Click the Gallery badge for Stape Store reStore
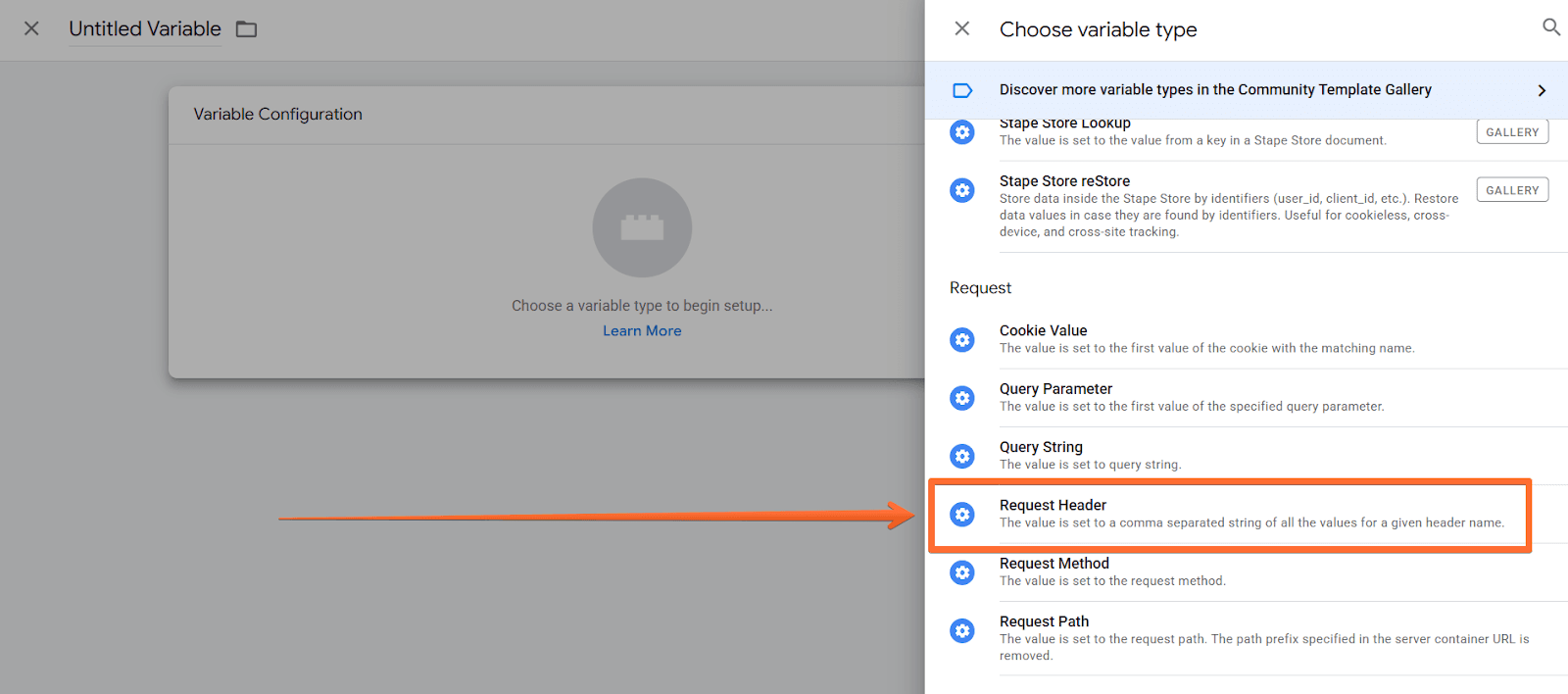1568x694 pixels. (x=1511, y=190)
